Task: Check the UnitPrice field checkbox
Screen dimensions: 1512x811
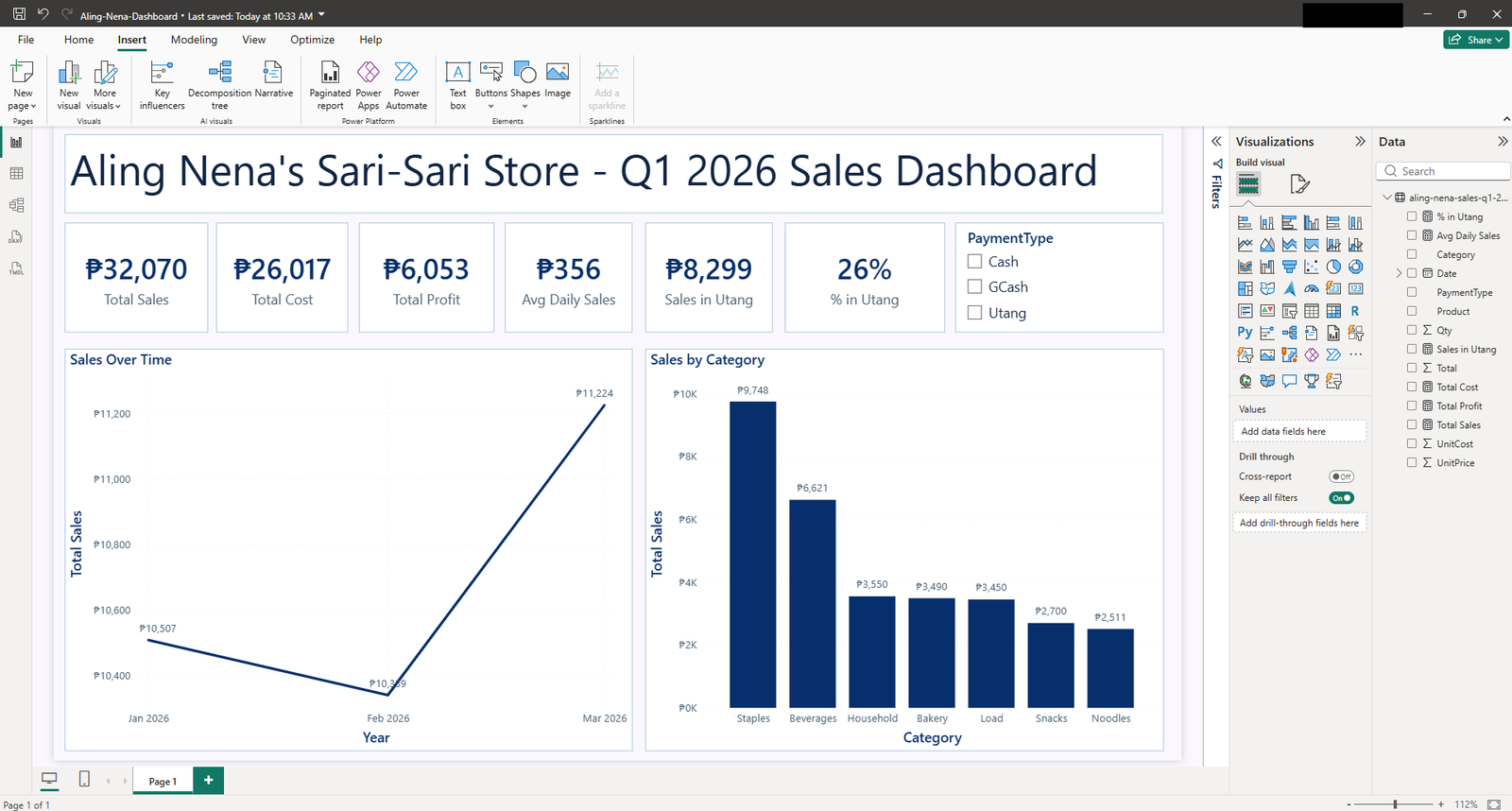Action: point(1412,462)
